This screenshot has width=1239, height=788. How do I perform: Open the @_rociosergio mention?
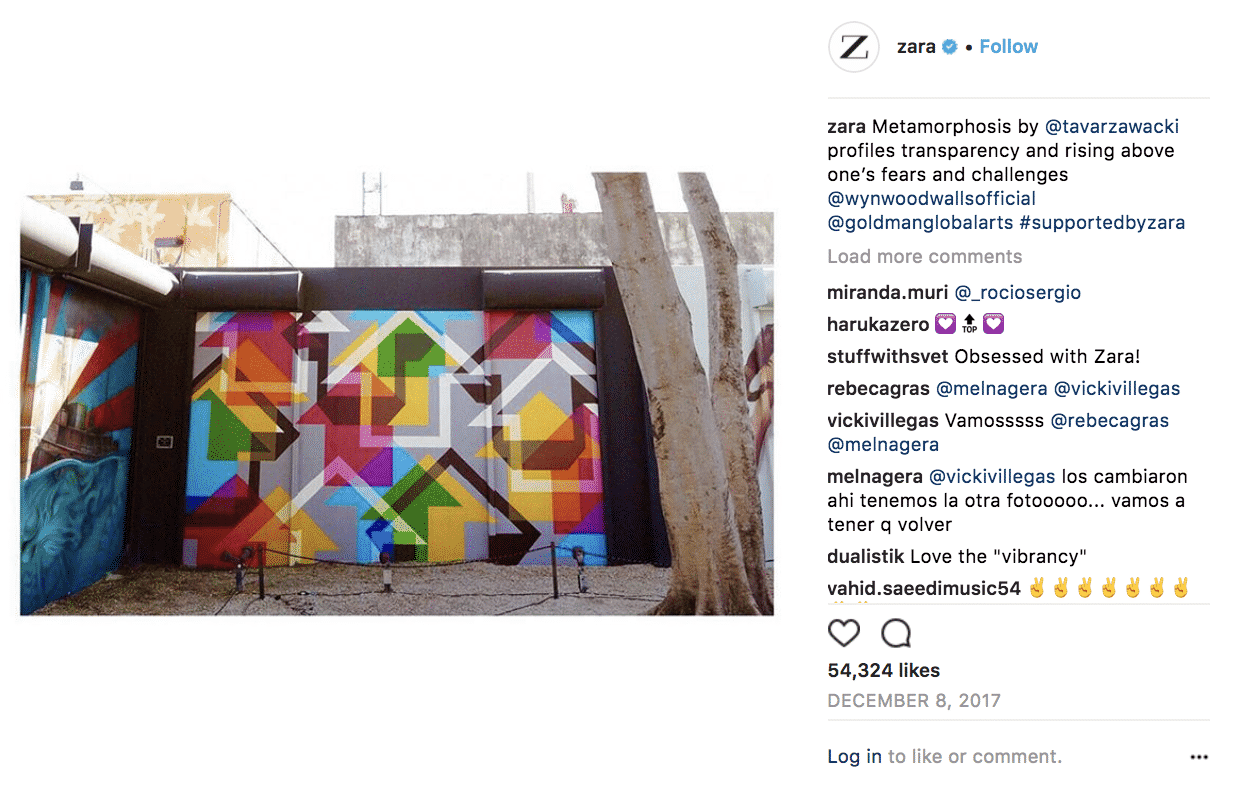pyautogui.click(x=1018, y=293)
